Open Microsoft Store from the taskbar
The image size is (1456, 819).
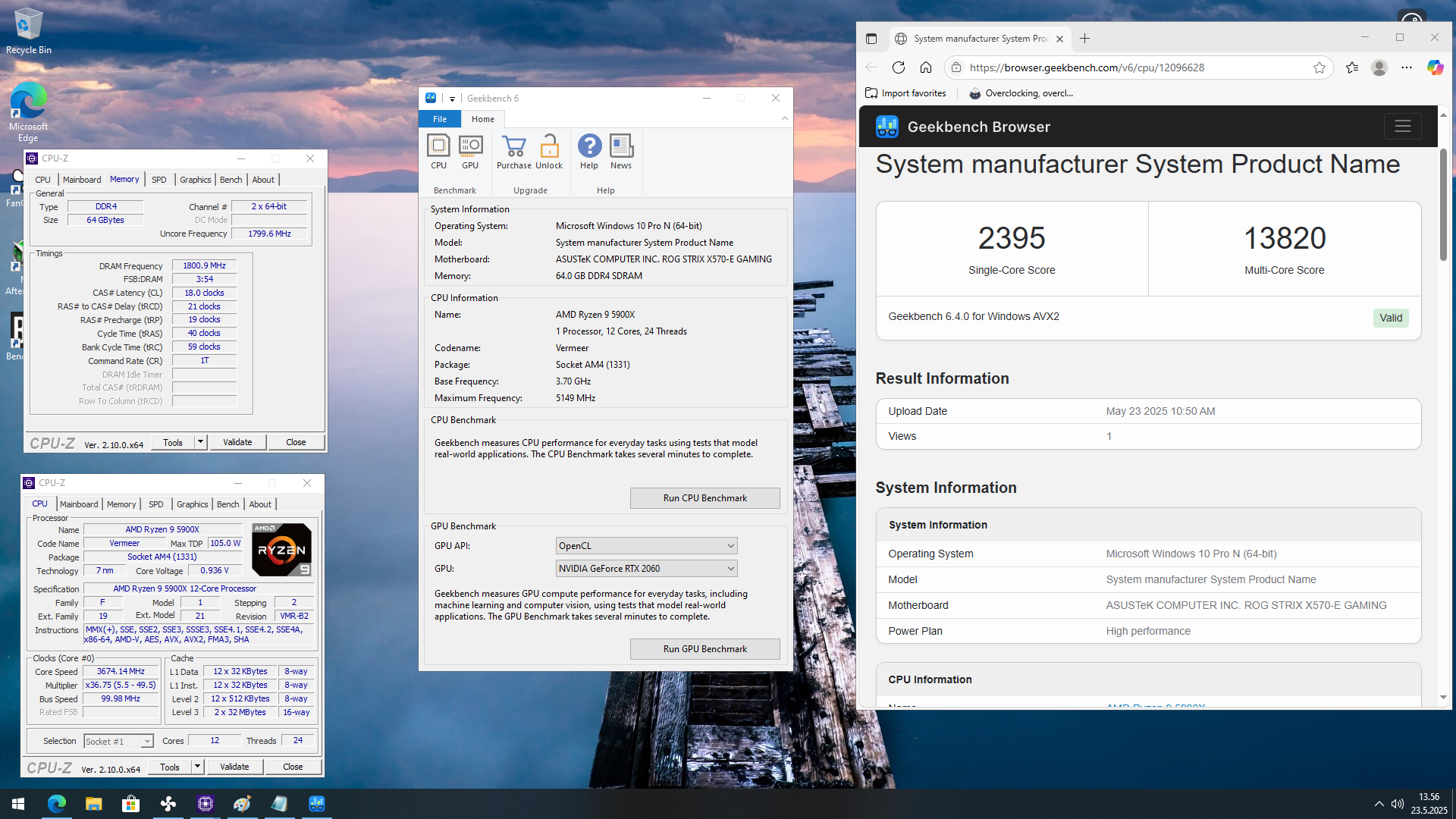coord(130,804)
